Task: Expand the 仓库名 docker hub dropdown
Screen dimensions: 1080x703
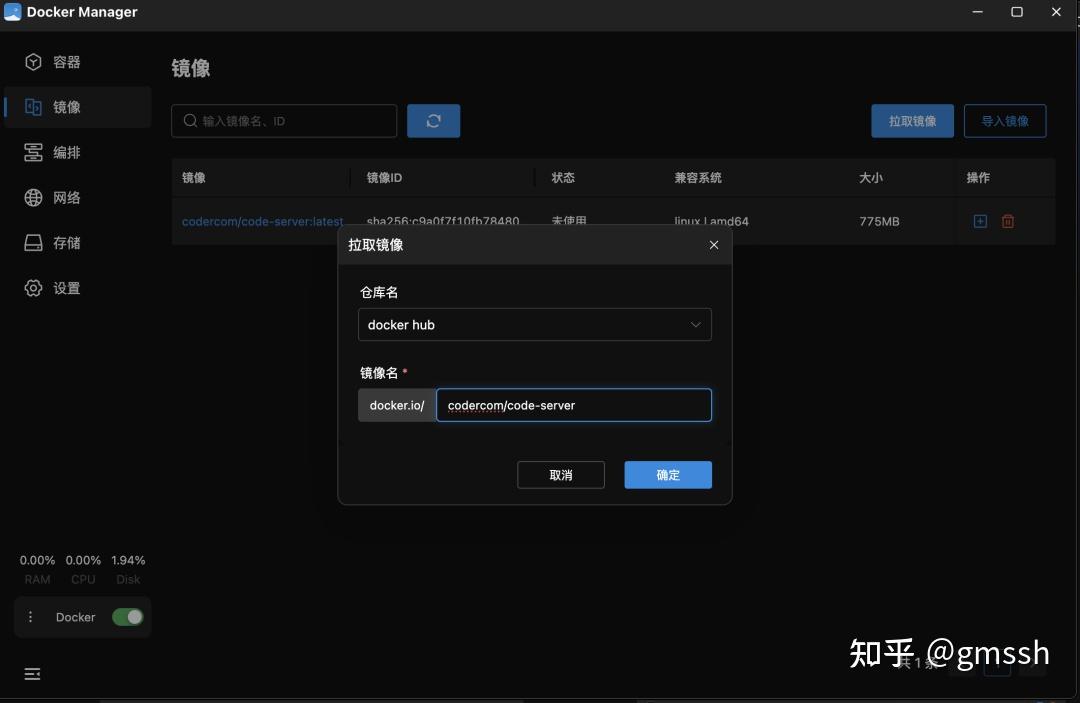Action: 534,324
